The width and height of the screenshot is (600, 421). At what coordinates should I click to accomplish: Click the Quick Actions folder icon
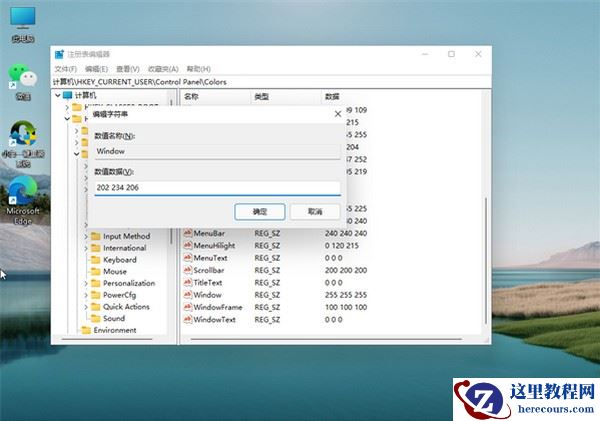click(96, 307)
